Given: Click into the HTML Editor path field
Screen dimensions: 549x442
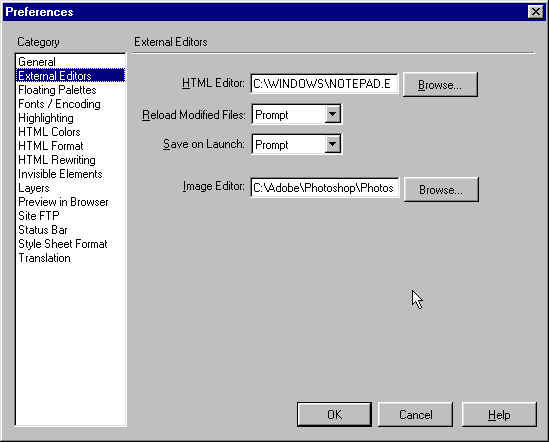Looking at the screenshot, I should point(324,84).
